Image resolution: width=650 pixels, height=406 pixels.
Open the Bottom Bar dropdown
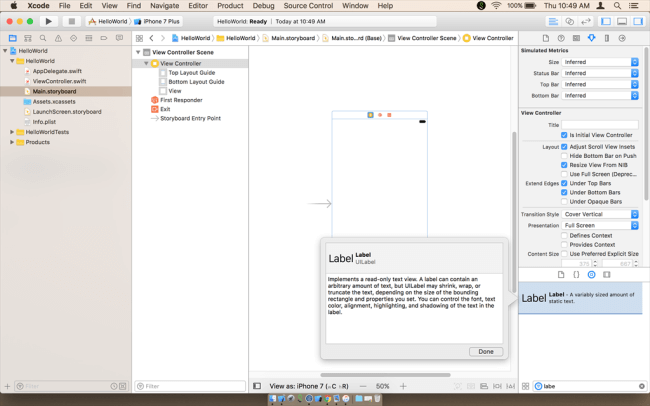pyautogui.click(x=600, y=95)
